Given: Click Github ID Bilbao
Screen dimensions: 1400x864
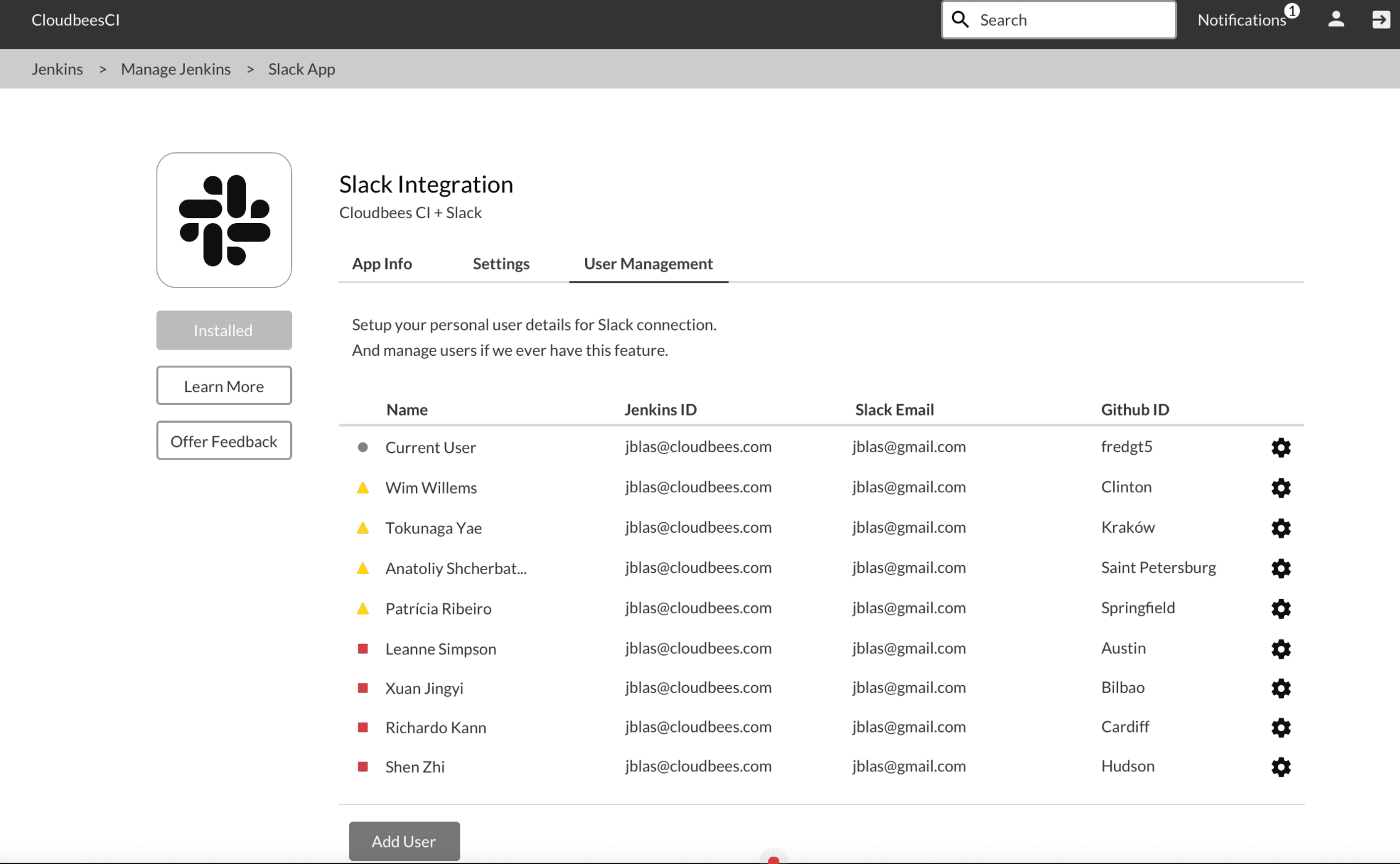Looking at the screenshot, I should (x=1122, y=688).
